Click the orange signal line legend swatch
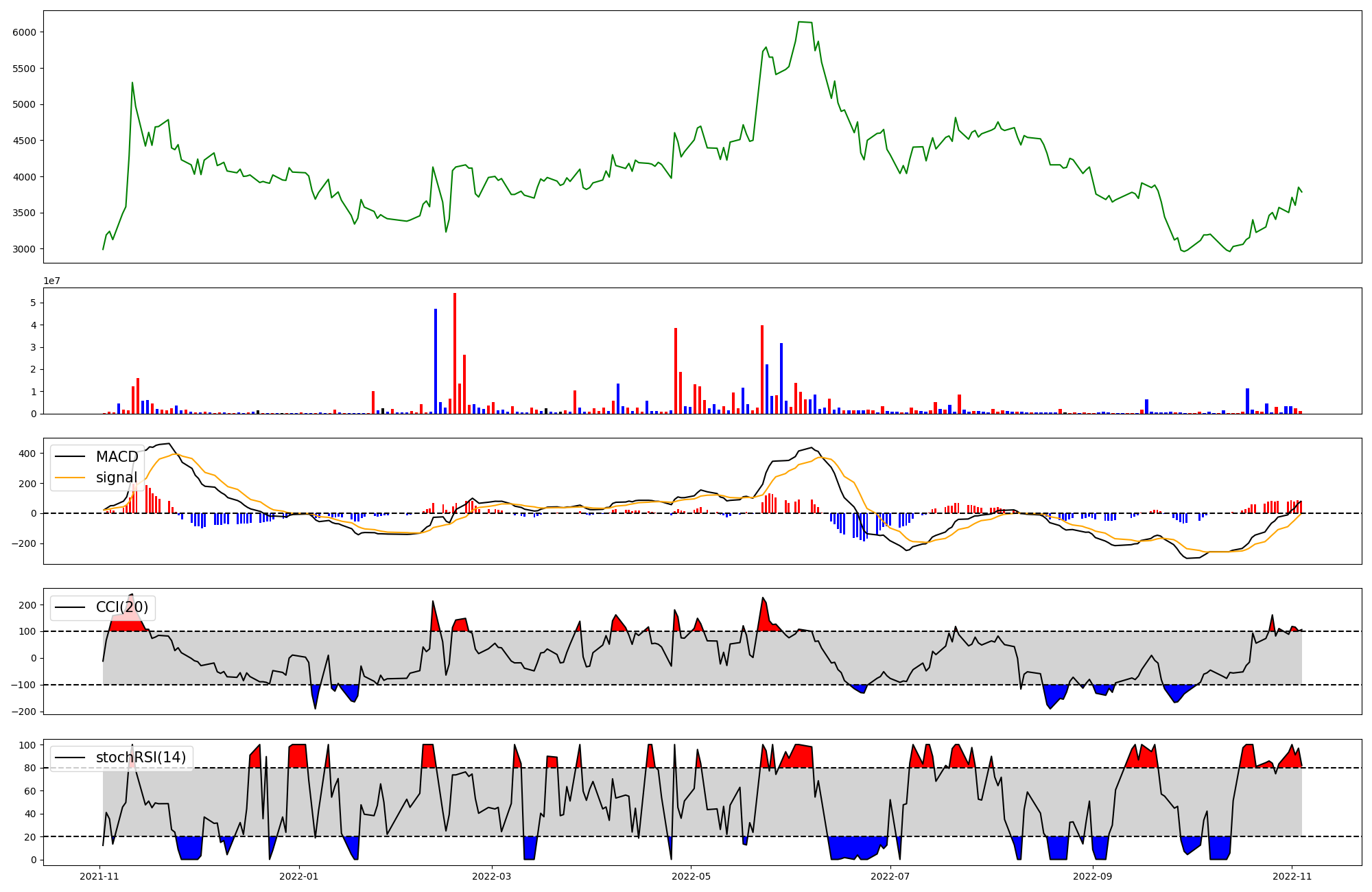The image size is (1372, 892). coord(69,478)
